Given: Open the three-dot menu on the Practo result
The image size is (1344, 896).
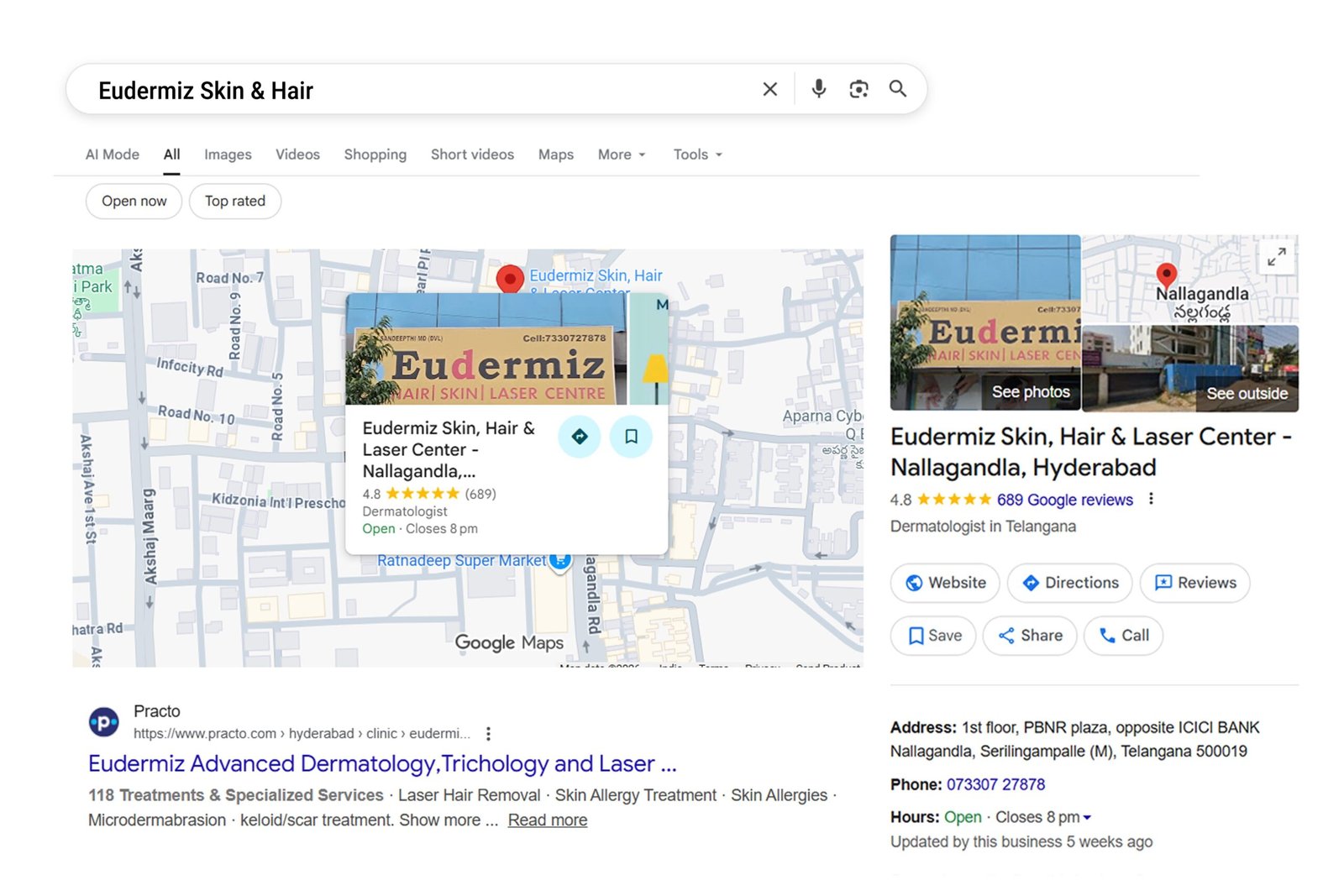Looking at the screenshot, I should 488,733.
